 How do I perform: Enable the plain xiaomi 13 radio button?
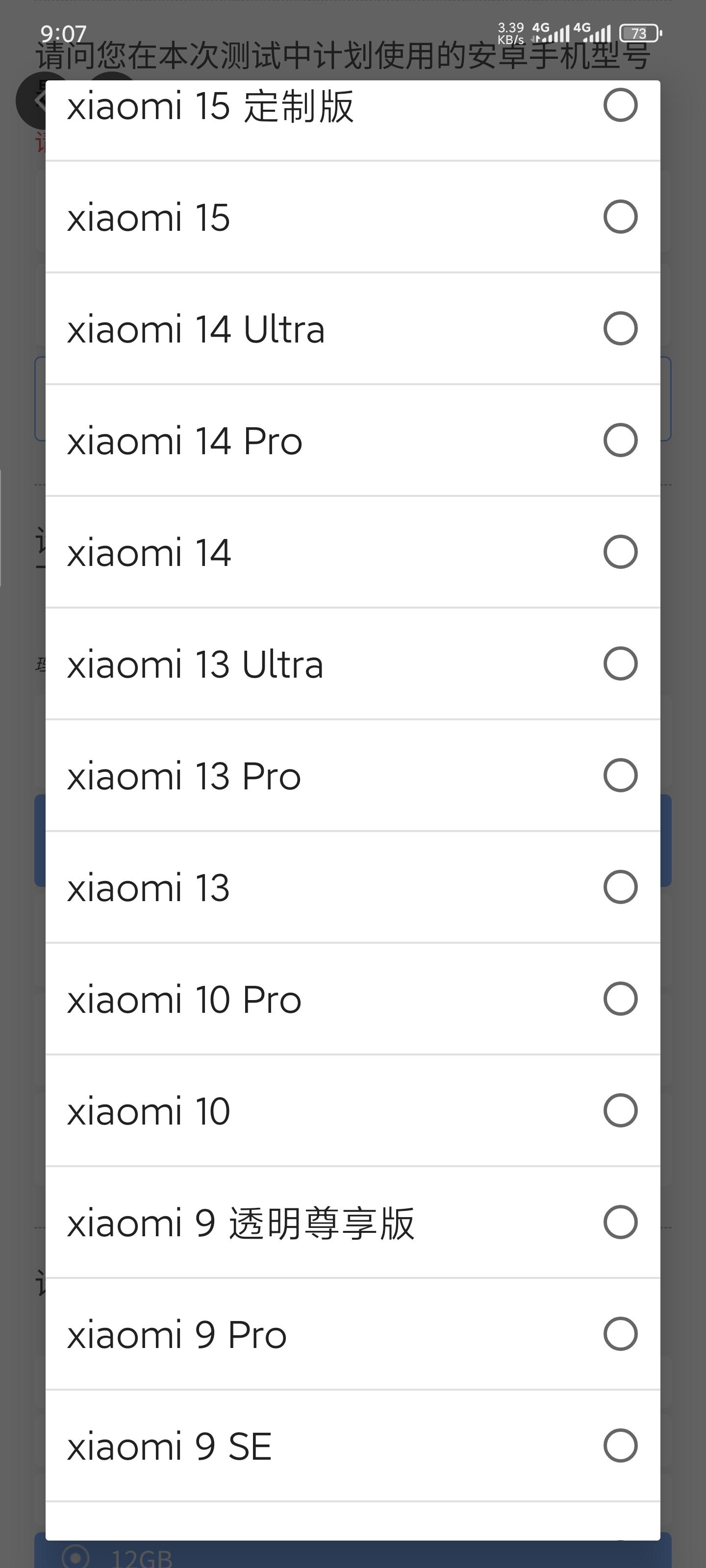(620, 887)
